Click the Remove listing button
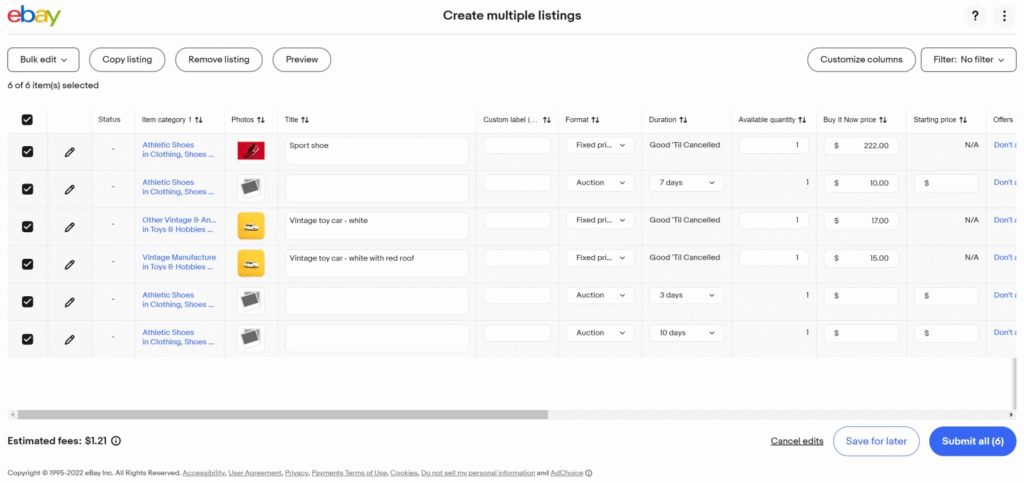The width and height of the screenshot is (1024, 483). click(219, 59)
